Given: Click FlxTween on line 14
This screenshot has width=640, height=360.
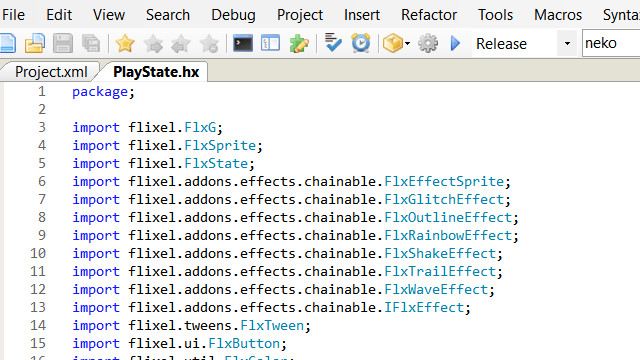Looking at the screenshot, I should click(x=272, y=325).
